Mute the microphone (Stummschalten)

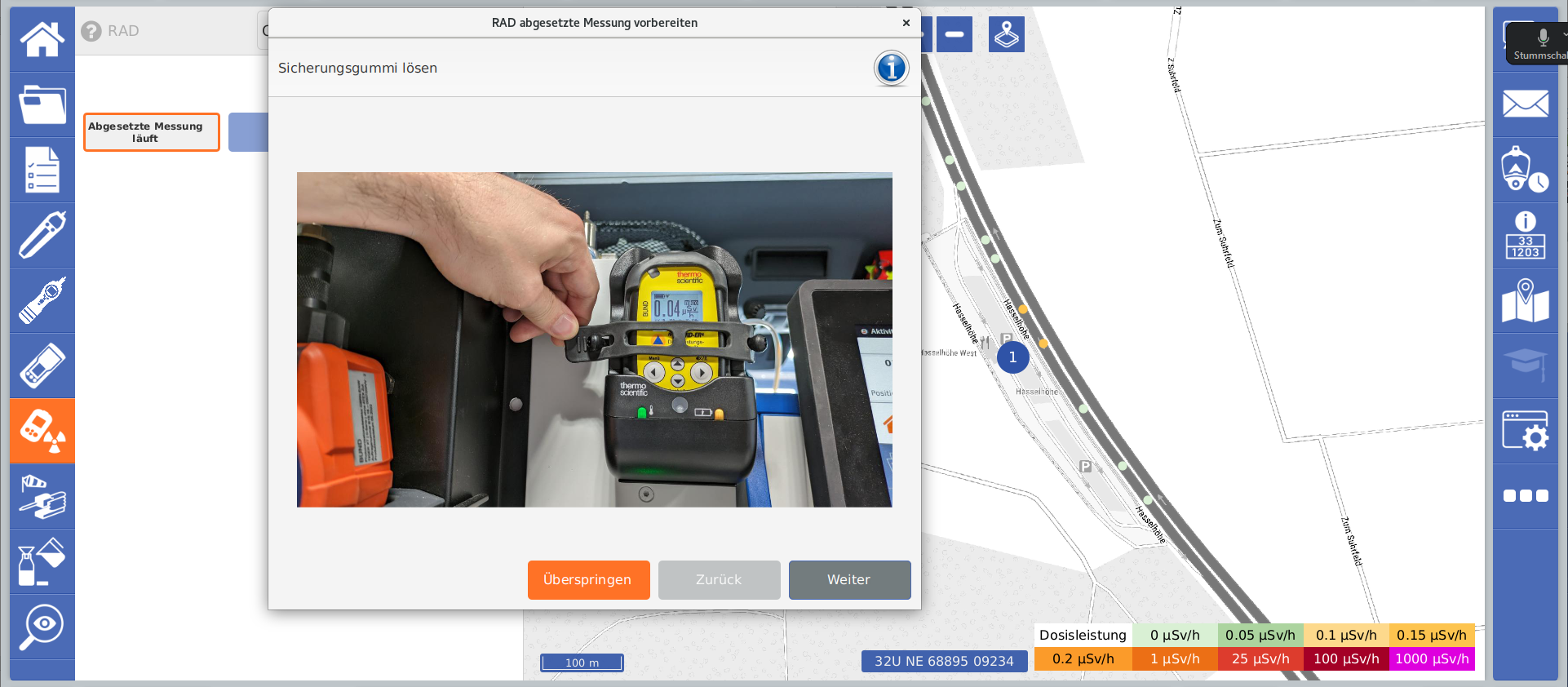[x=1540, y=43]
